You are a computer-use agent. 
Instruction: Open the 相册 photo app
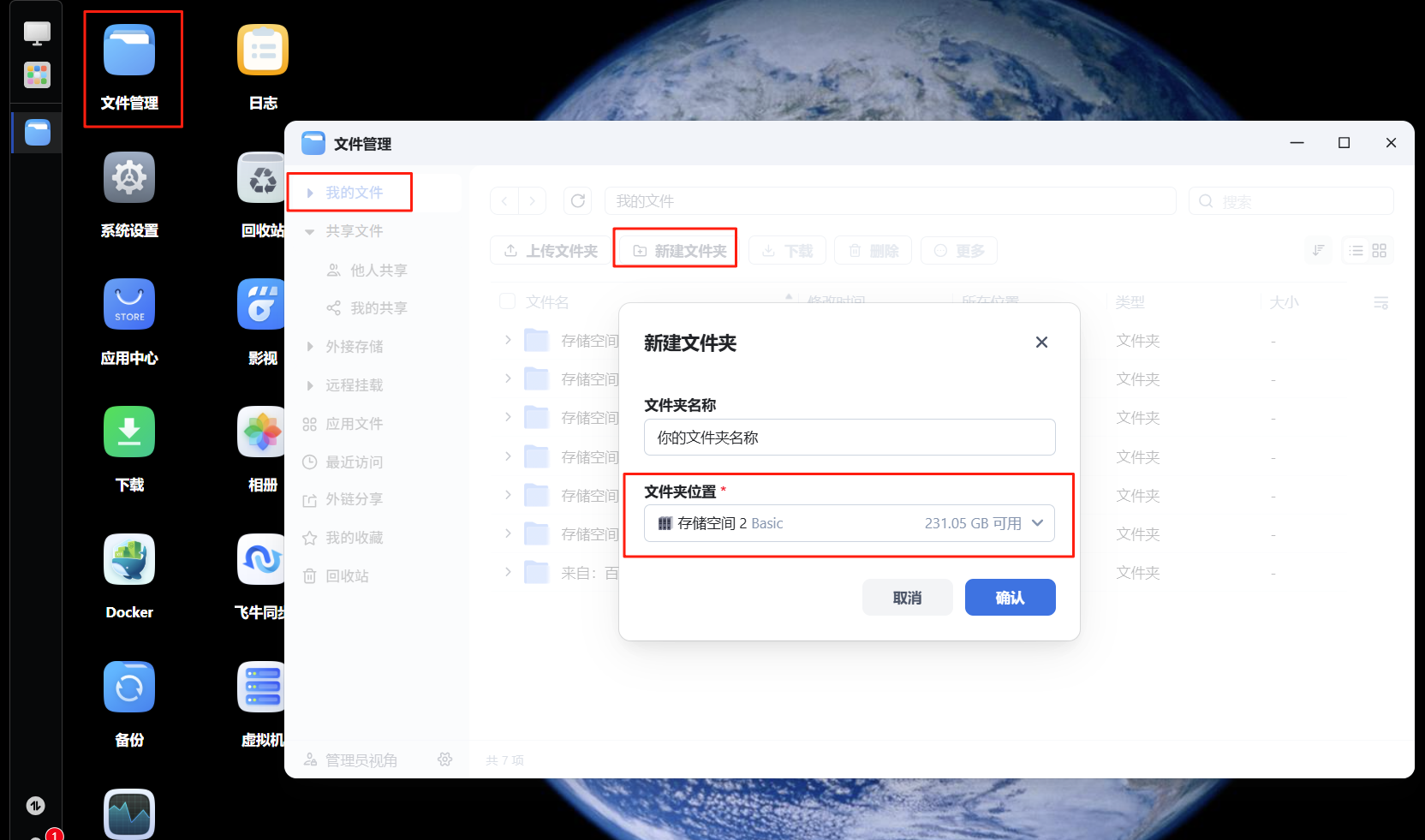262,449
